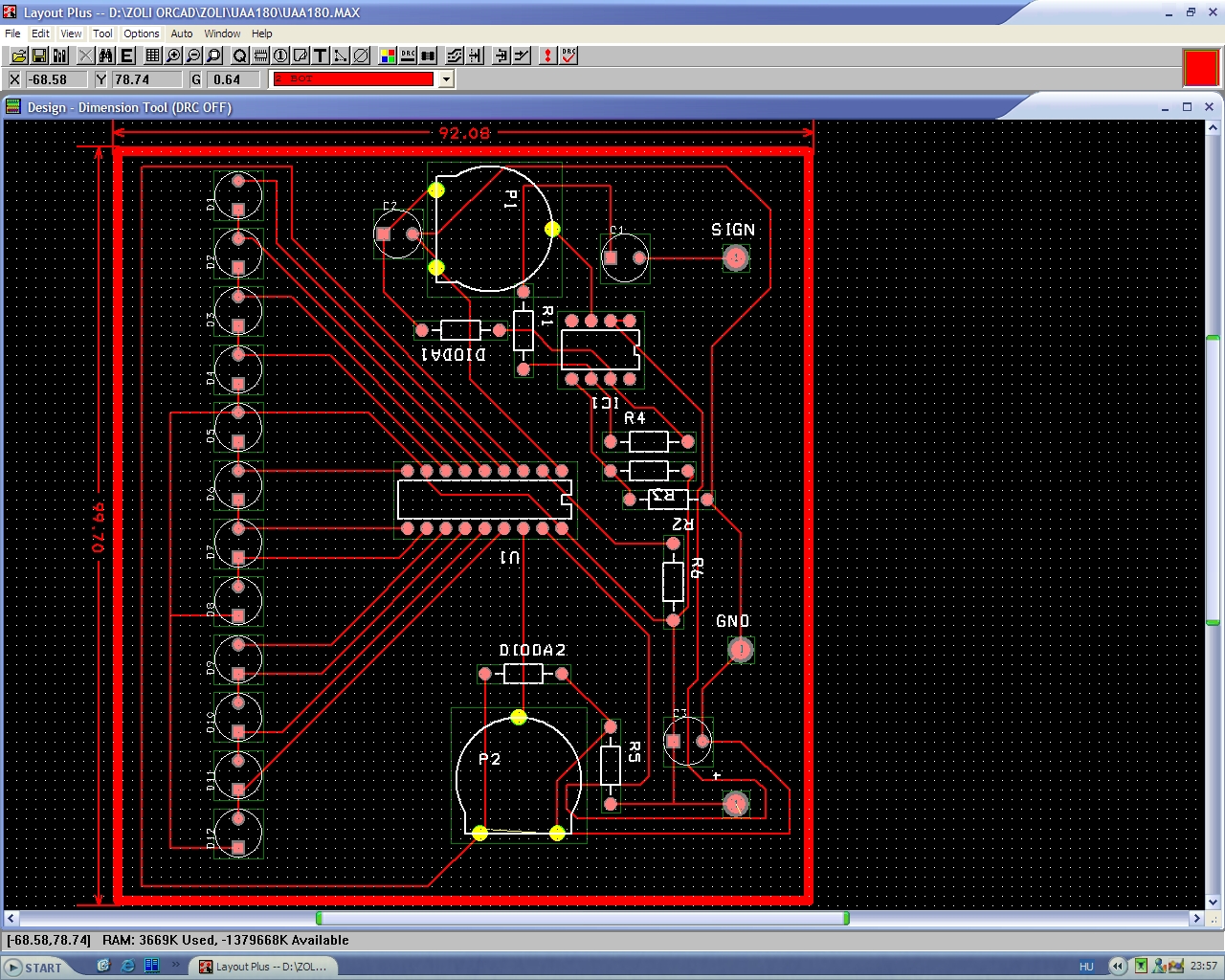The width and height of the screenshot is (1225, 980).
Task: Save the design with the floppy icon
Action: pyautogui.click(x=39, y=56)
